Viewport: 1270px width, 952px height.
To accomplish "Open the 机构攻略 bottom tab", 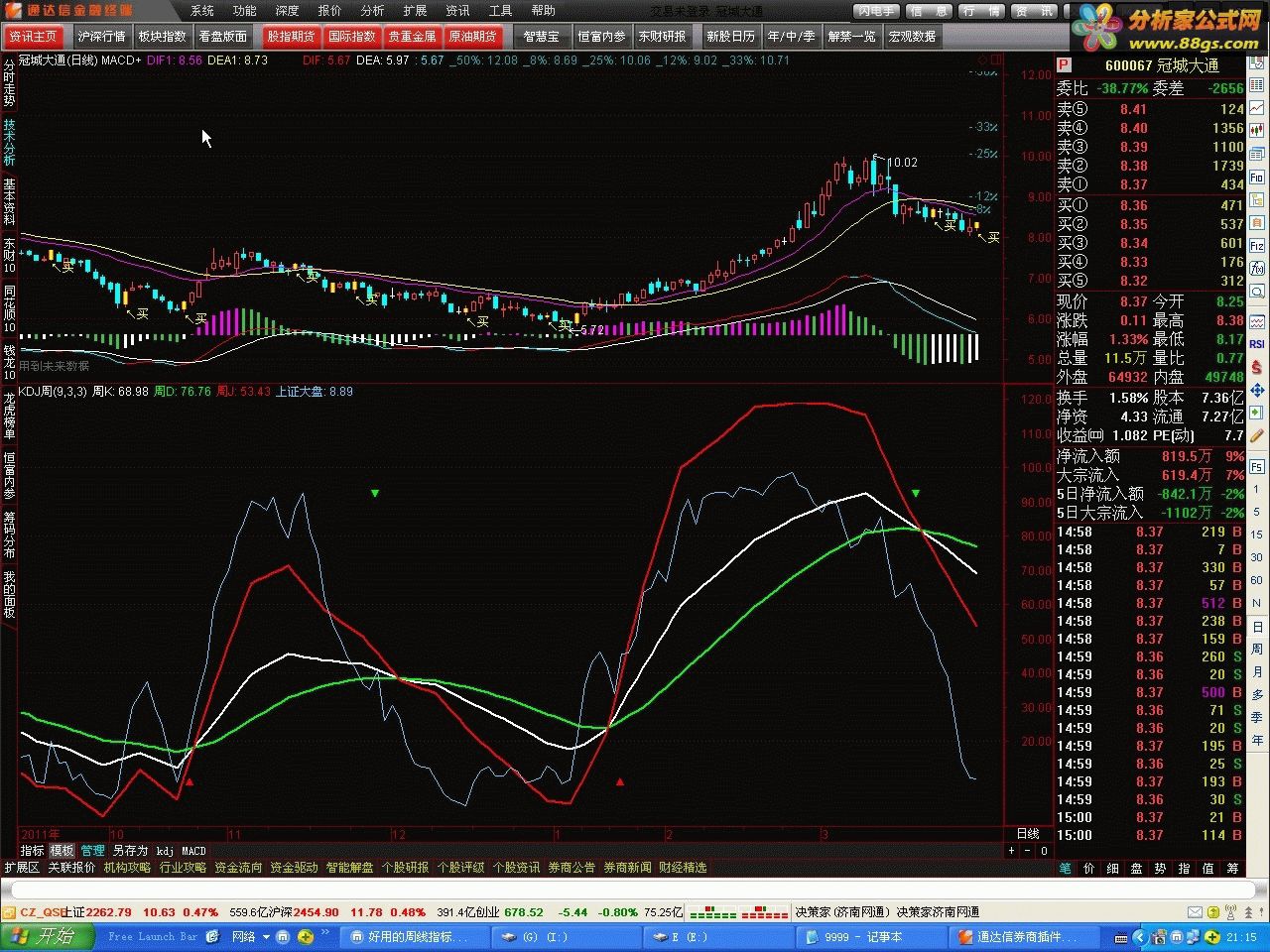I will click(x=127, y=868).
